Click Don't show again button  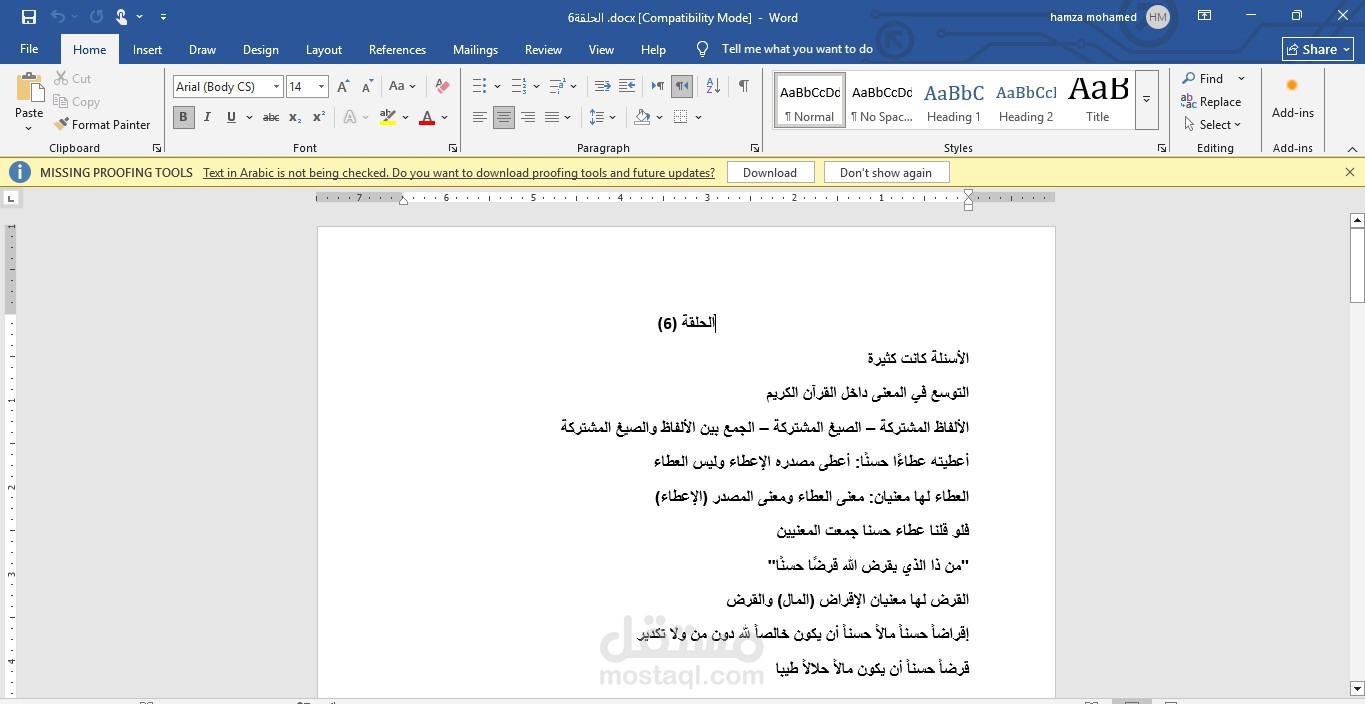tap(886, 172)
